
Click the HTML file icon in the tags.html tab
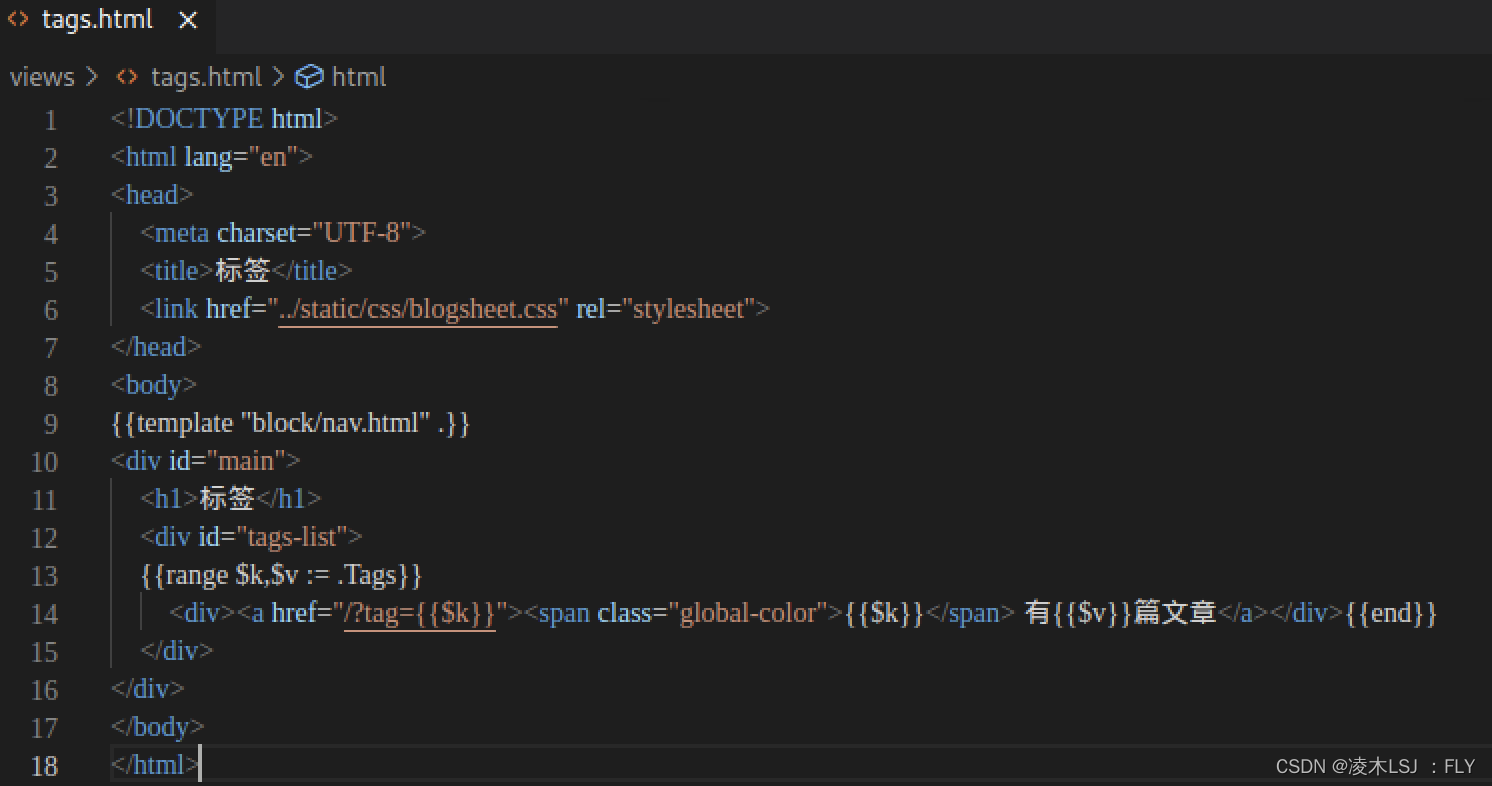(18, 20)
